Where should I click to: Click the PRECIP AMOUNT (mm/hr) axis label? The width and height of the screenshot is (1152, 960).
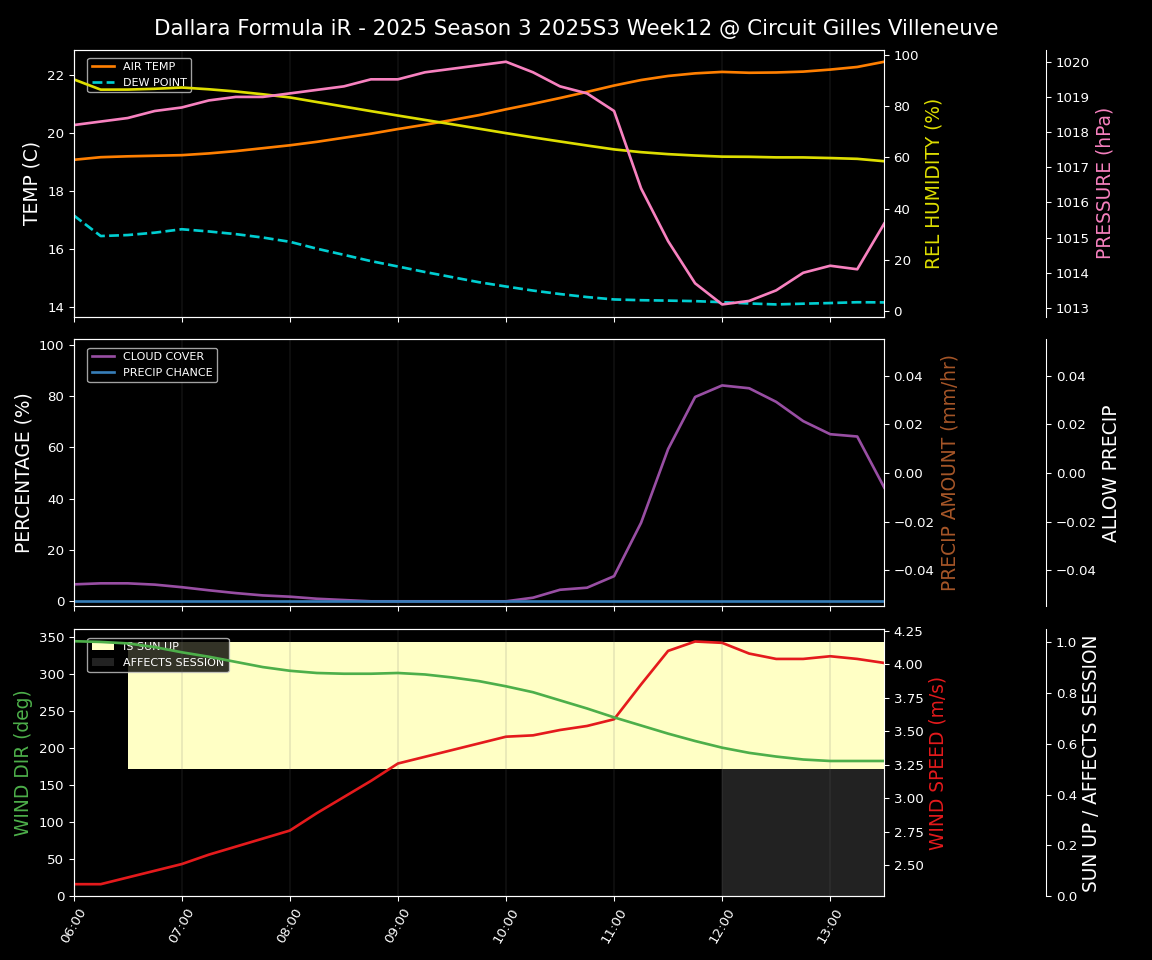point(948,474)
